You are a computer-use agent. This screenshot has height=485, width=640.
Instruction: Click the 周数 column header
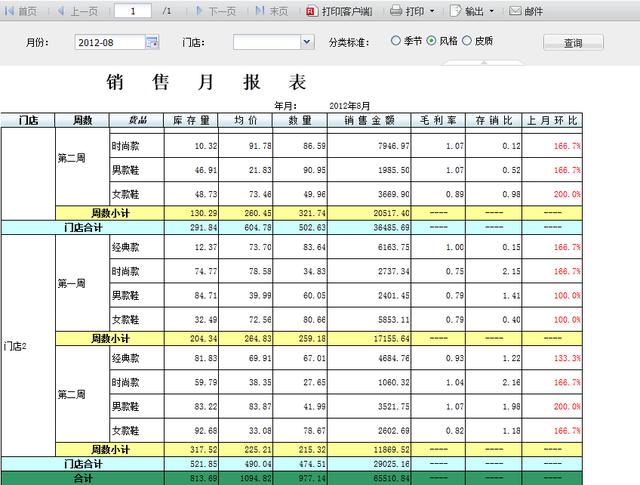tap(82, 120)
